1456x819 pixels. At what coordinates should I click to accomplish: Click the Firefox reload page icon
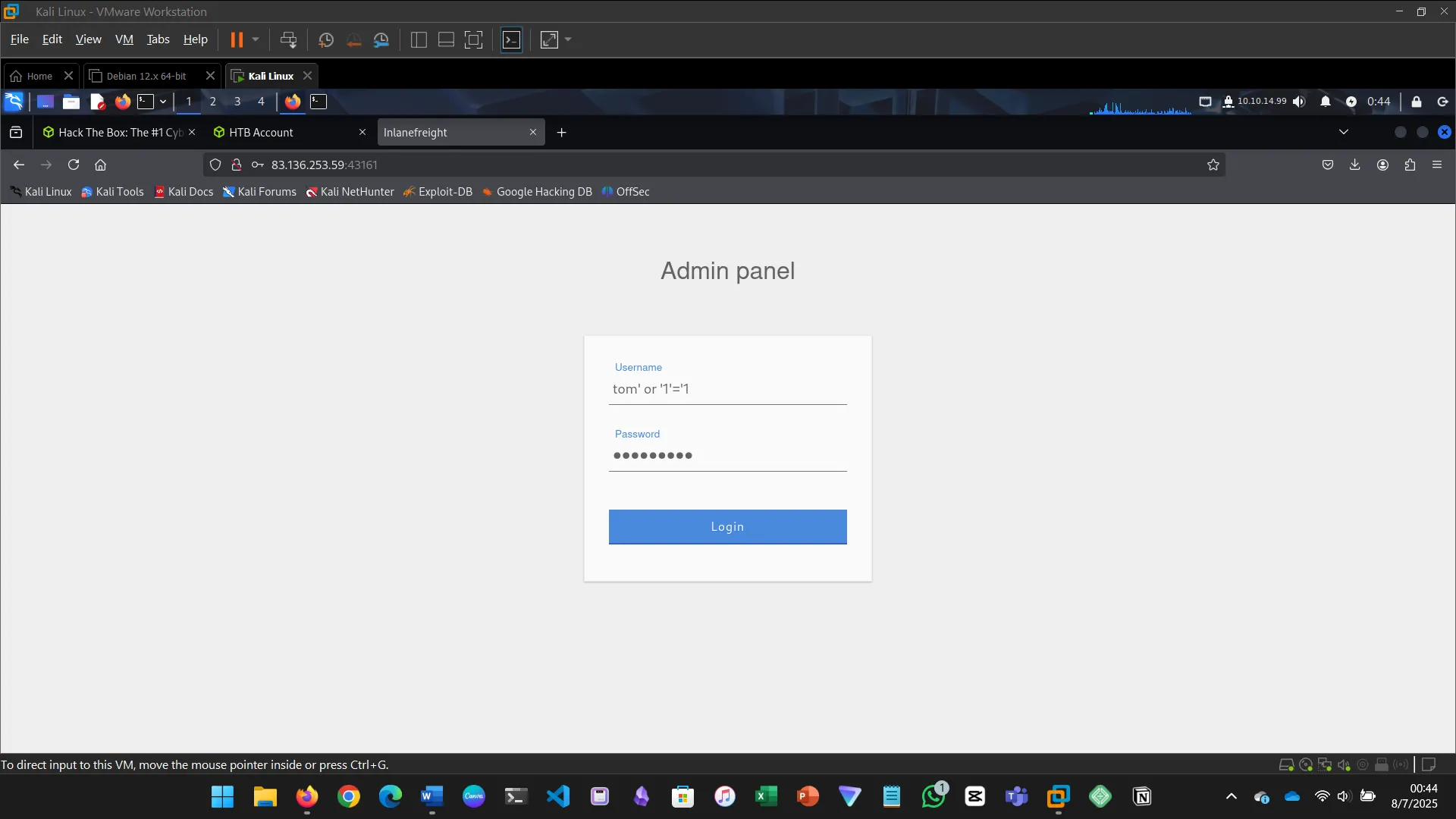pos(74,165)
